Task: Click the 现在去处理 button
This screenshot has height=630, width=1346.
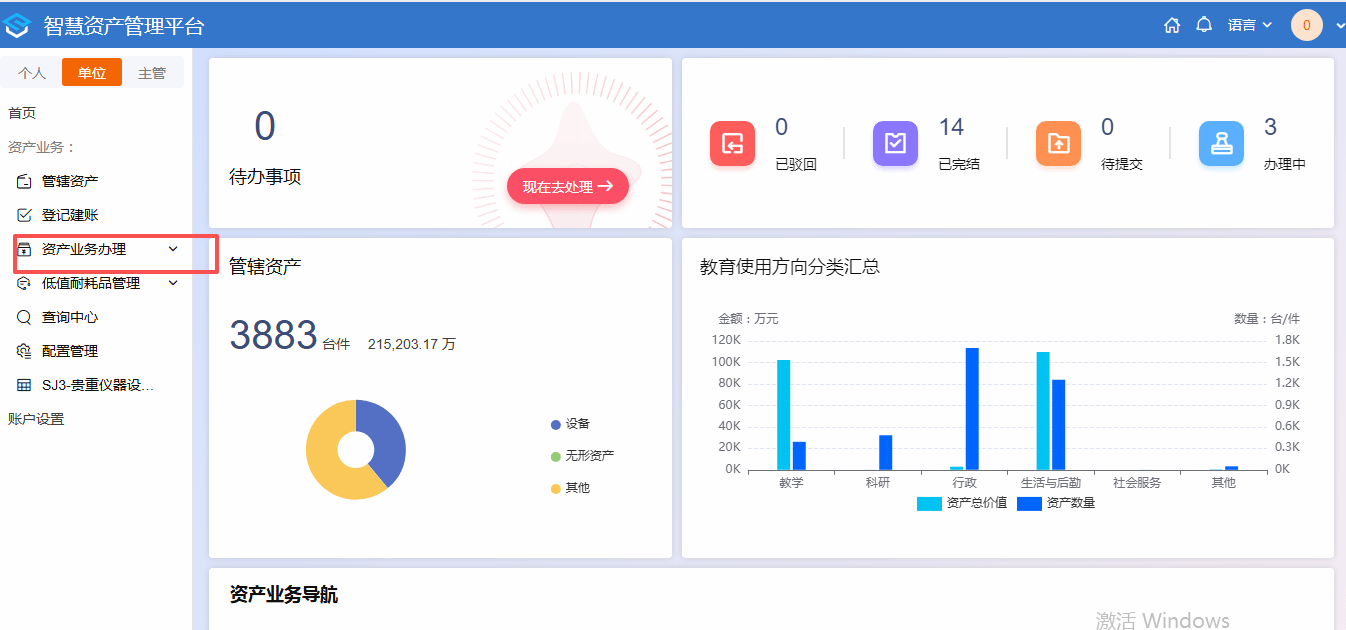Action: click(x=567, y=187)
